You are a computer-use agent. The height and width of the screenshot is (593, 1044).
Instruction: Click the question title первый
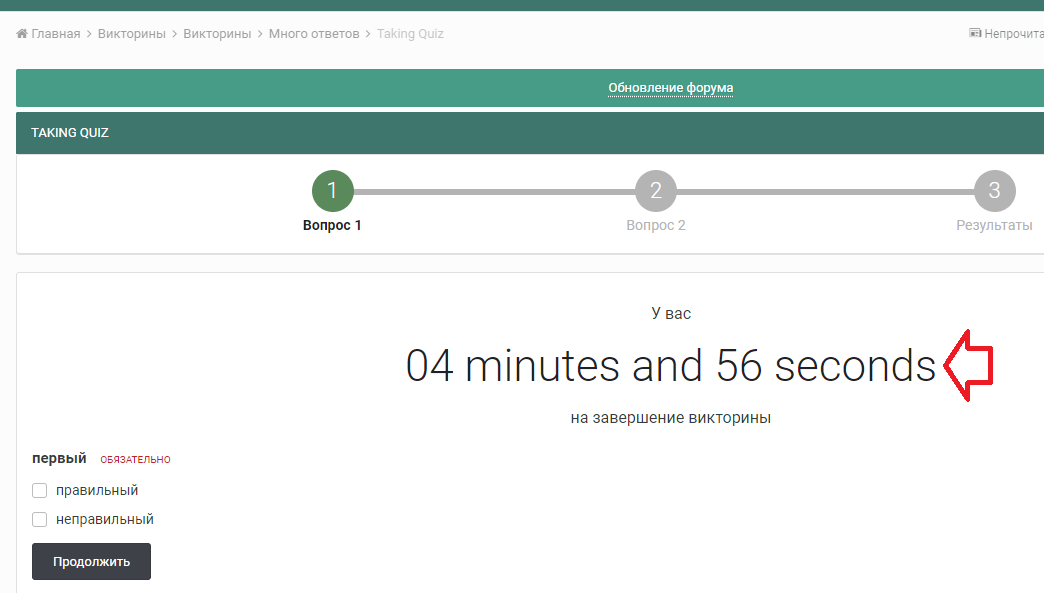[59, 458]
